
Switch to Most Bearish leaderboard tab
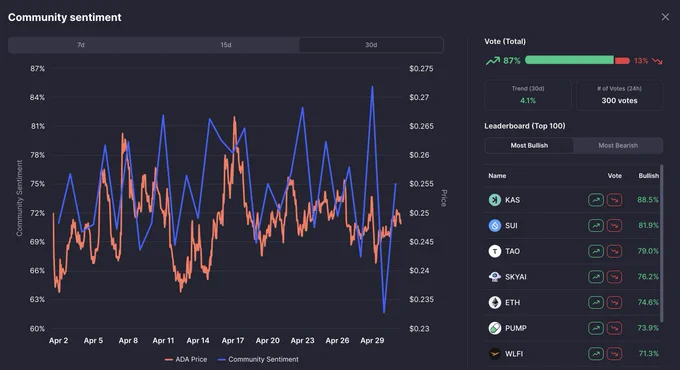tap(618, 146)
